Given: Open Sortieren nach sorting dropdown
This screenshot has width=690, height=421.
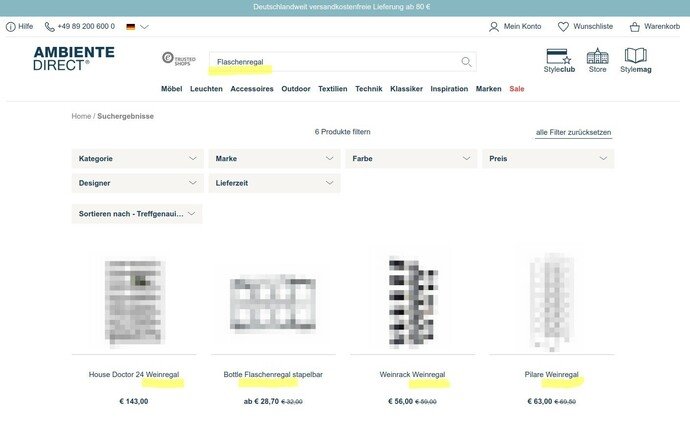Looking at the screenshot, I should coord(138,214).
